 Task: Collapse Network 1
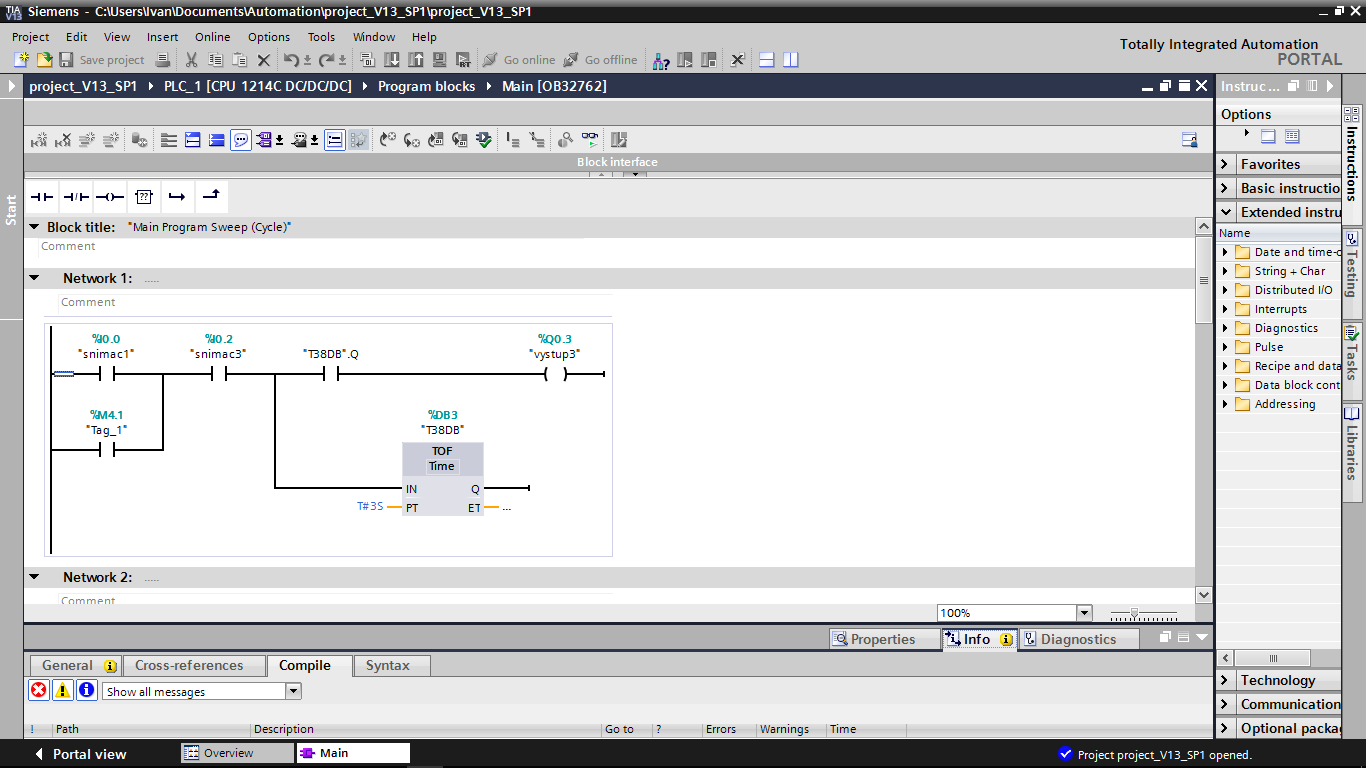tap(34, 278)
